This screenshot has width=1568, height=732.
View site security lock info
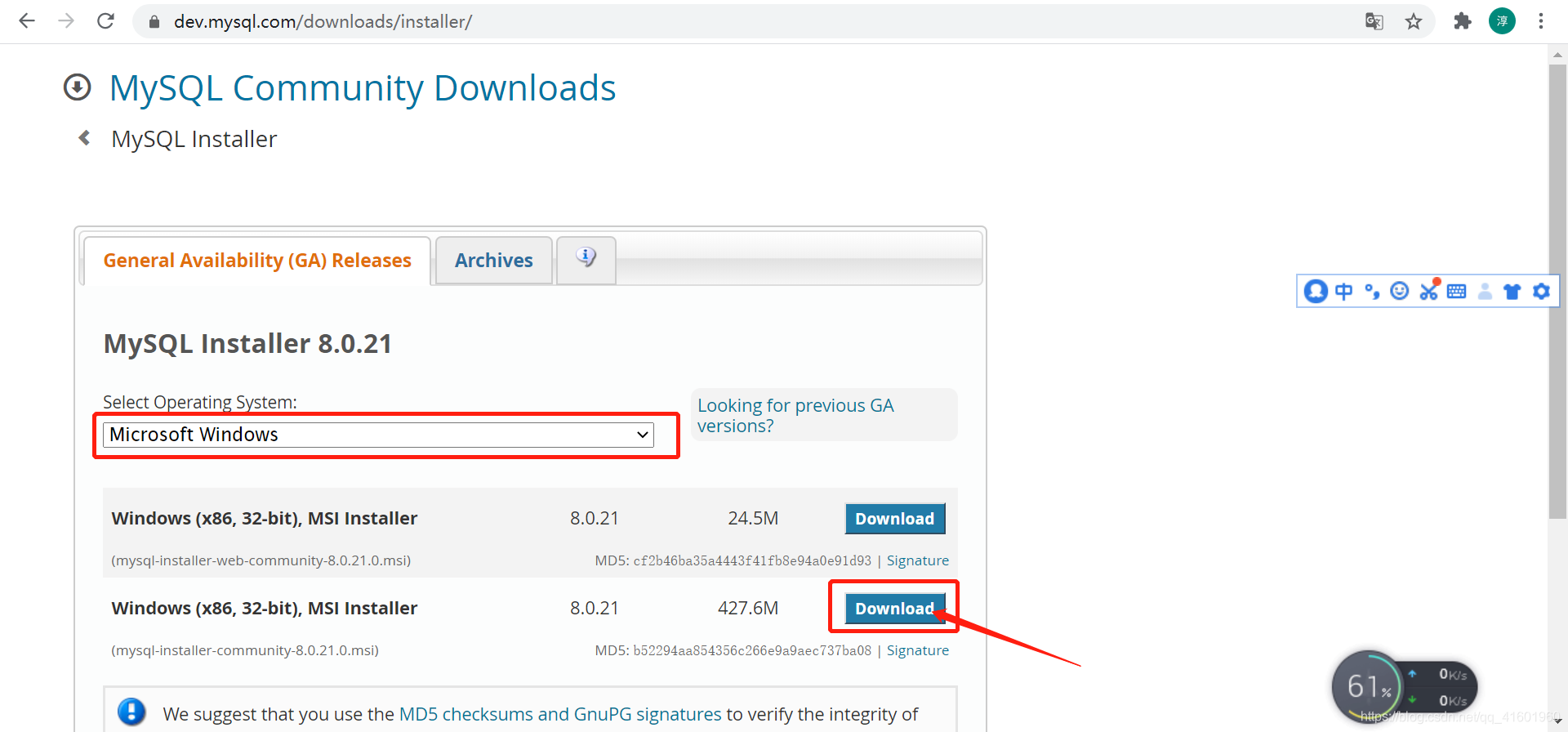coord(154,22)
